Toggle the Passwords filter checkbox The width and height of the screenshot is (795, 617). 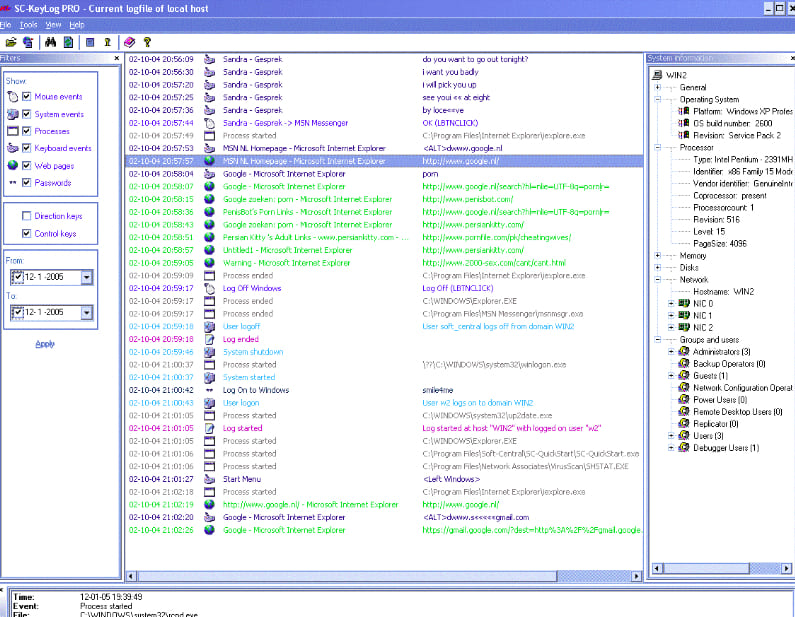click(x=27, y=183)
